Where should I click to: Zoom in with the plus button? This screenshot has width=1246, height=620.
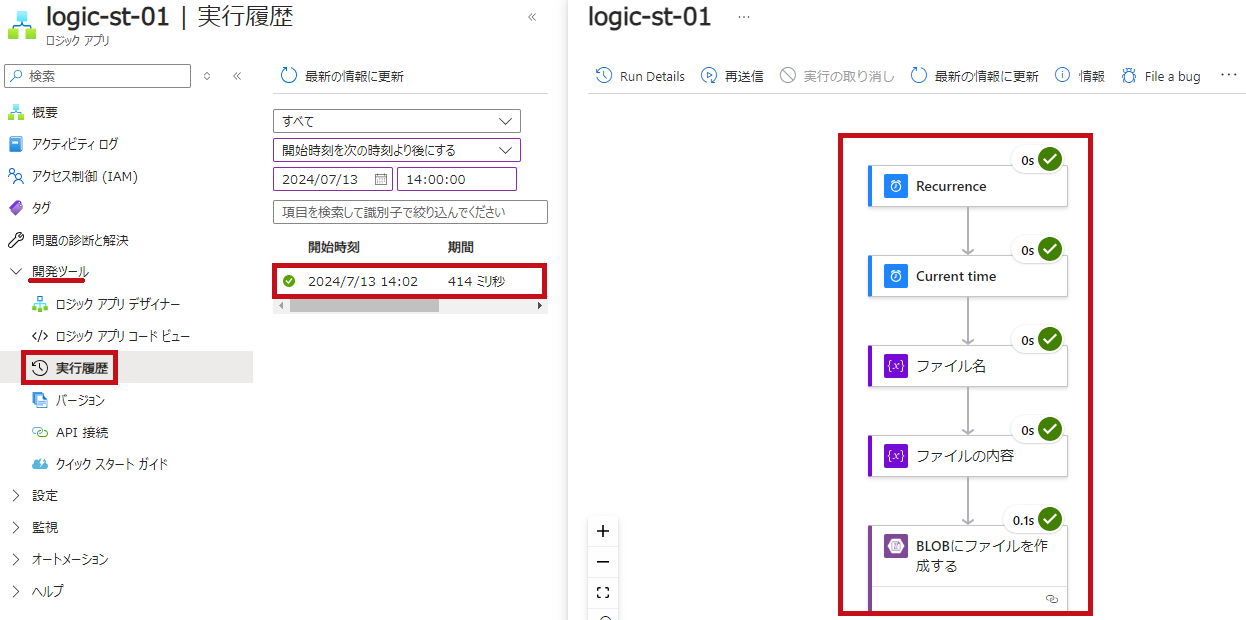tap(603, 531)
